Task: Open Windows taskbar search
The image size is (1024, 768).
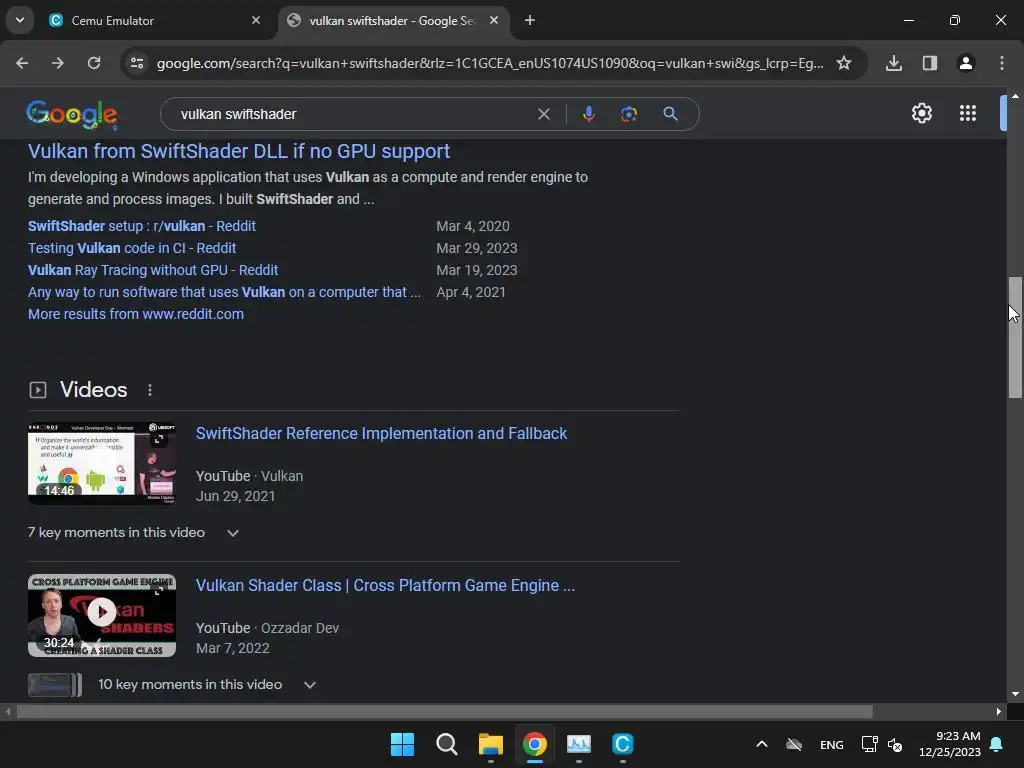Action: coord(447,744)
